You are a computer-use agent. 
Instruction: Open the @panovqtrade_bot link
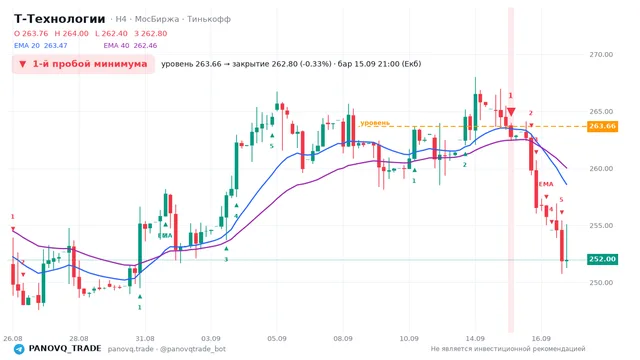pyautogui.click(x=193, y=349)
